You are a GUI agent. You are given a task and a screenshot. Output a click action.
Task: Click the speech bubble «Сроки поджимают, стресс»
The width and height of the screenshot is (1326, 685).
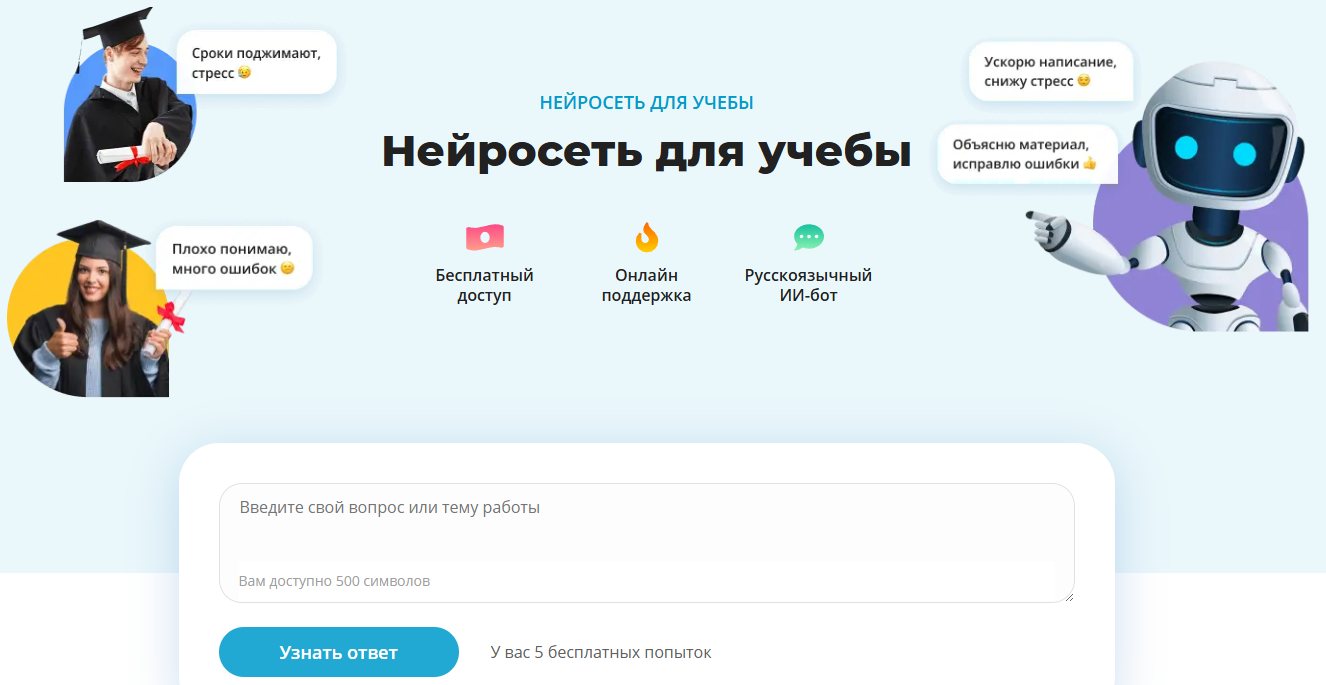coord(255,62)
